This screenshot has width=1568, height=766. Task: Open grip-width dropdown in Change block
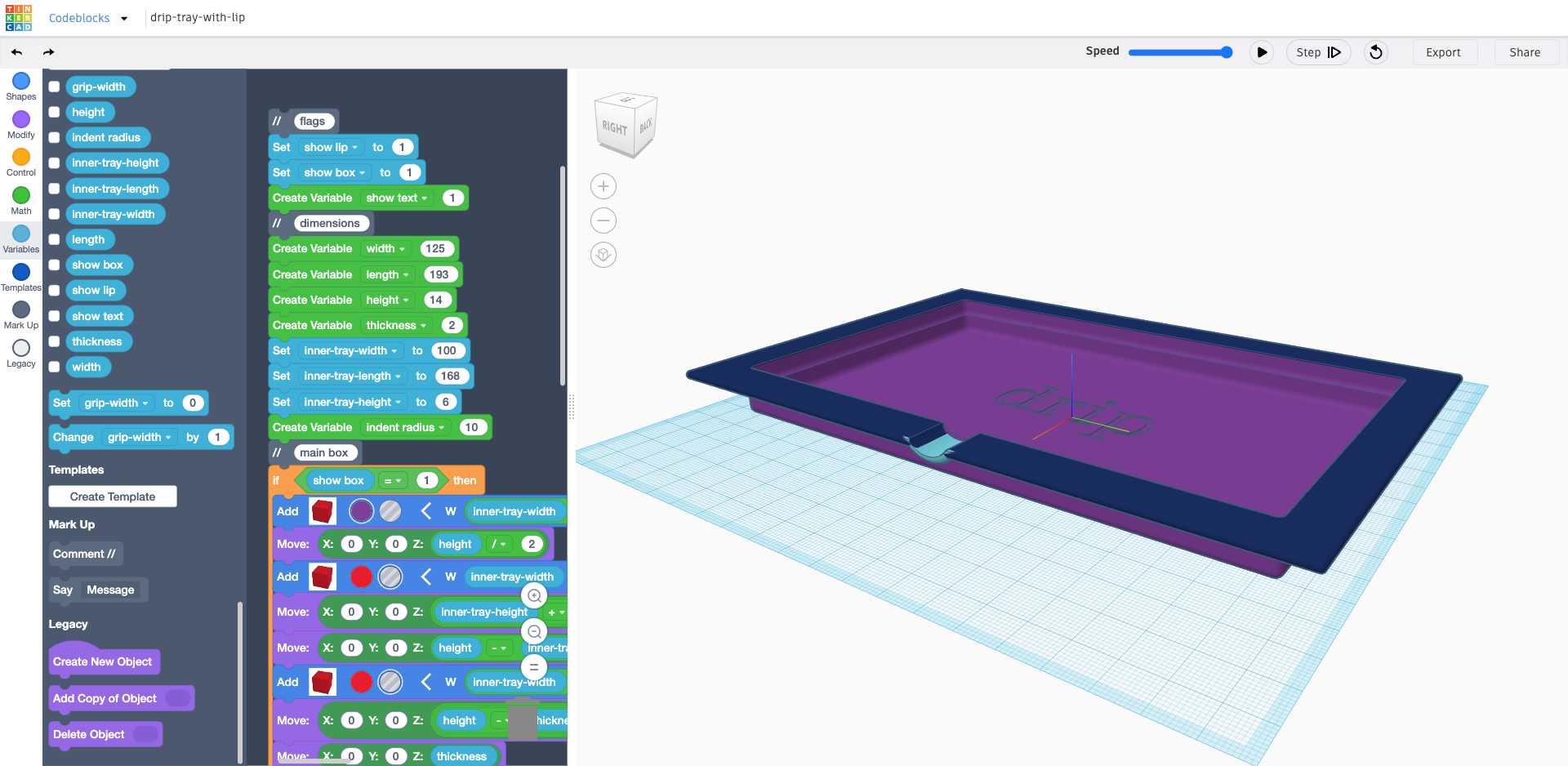[140, 437]
